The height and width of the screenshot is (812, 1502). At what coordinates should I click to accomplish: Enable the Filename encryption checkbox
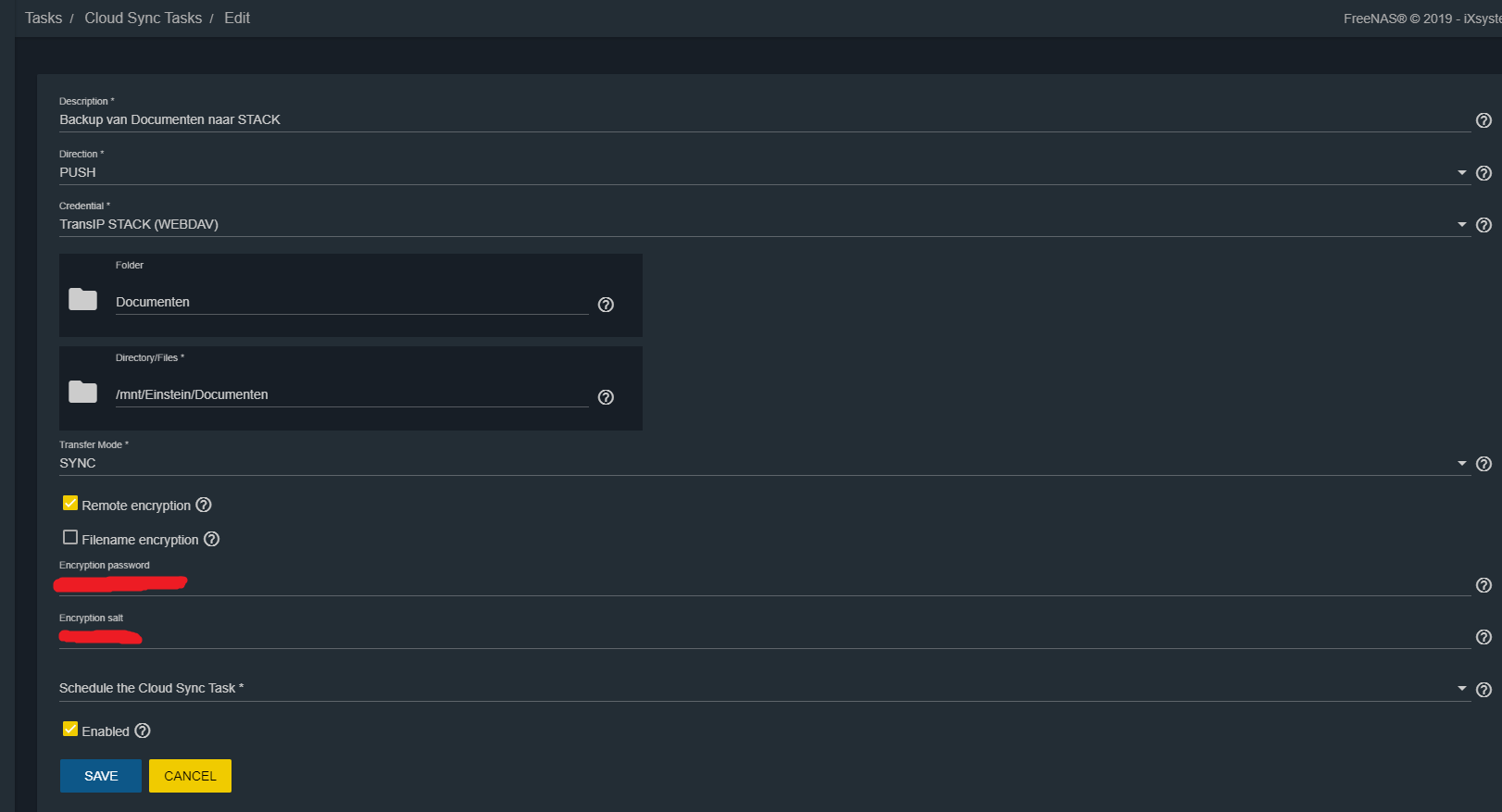tap(70, 538)
